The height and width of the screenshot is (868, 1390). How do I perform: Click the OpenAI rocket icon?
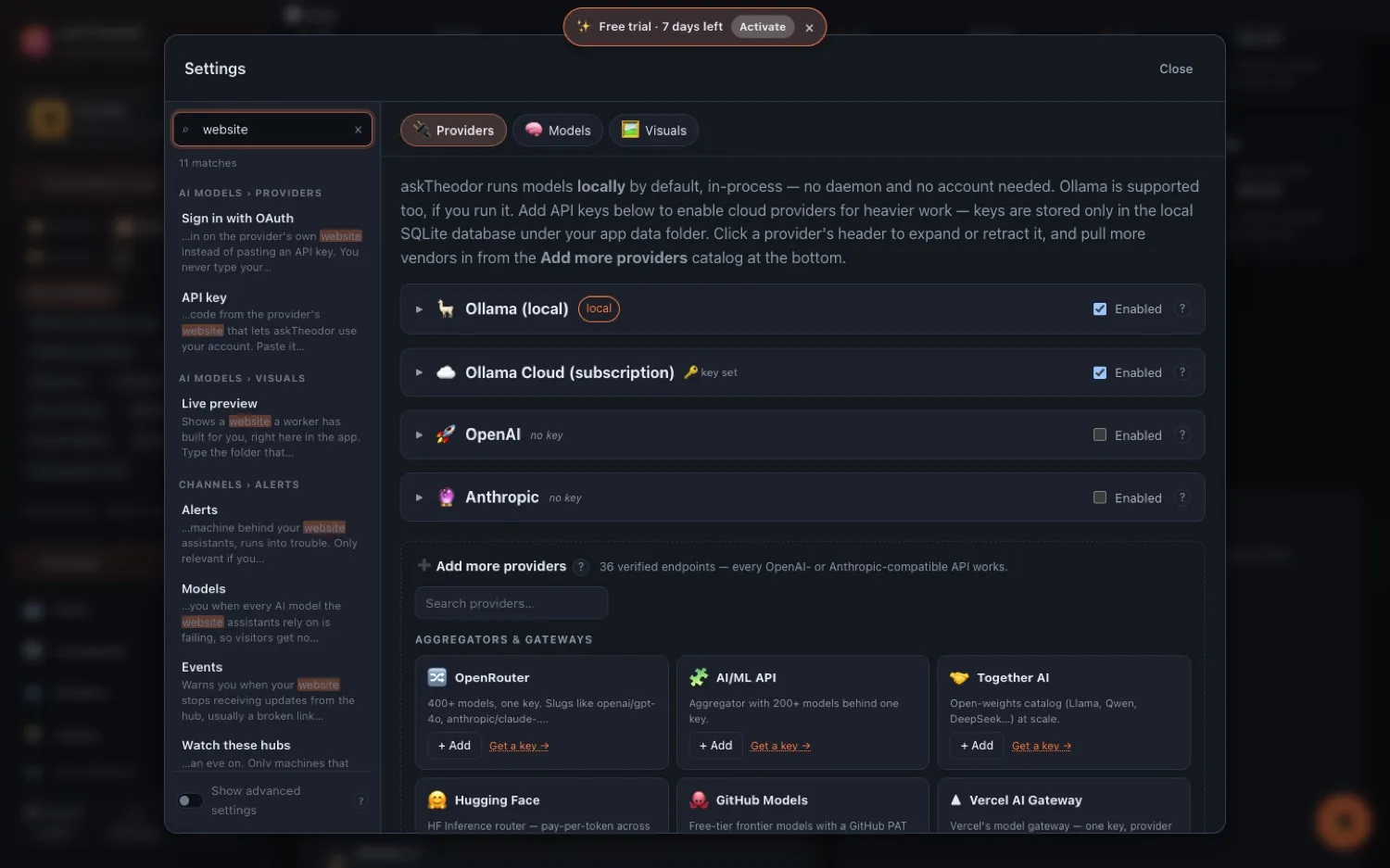click(446, 434)
